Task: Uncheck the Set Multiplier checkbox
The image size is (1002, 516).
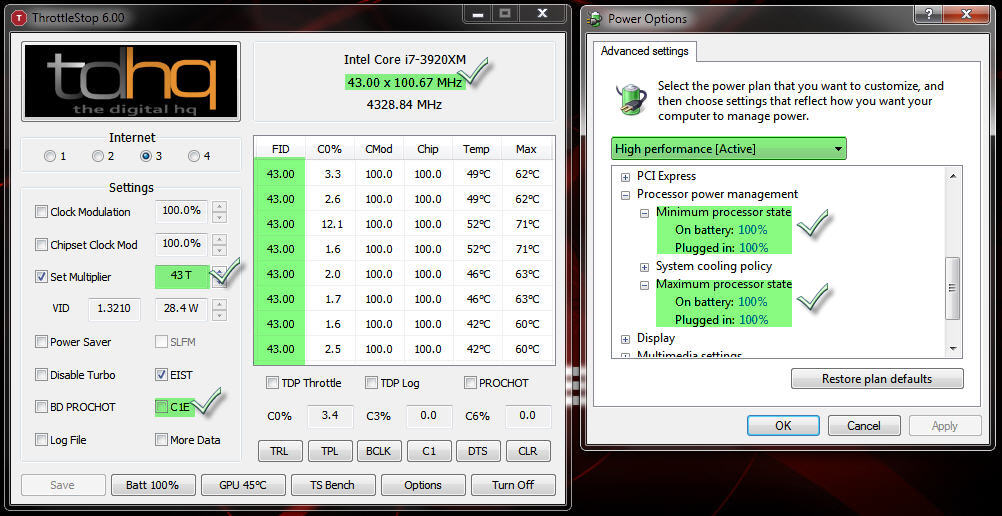Action: coord(42,277)
